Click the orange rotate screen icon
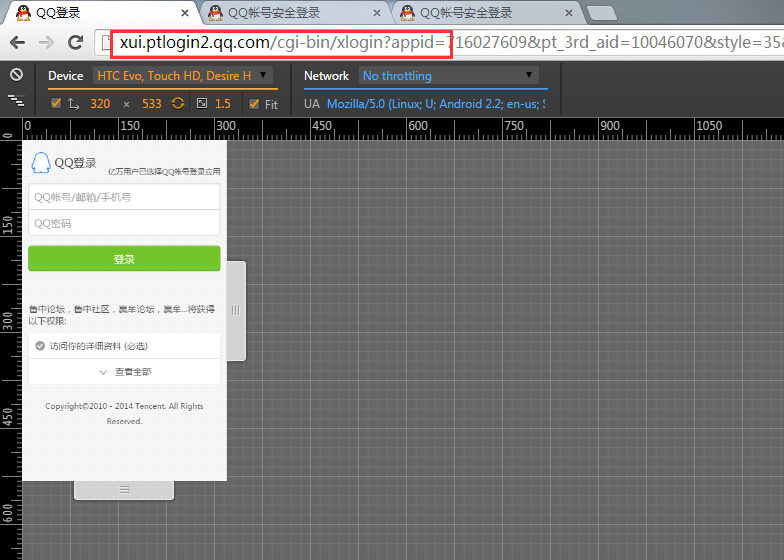The image size is (784, 560). (178, 104)
